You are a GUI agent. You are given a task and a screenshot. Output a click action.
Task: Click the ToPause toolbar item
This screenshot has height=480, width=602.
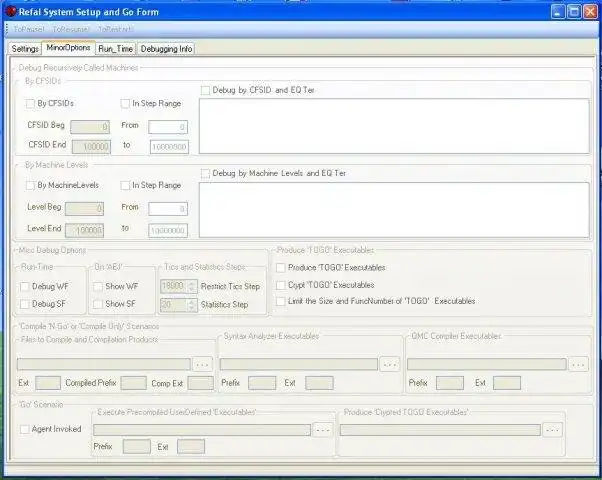(29, 29)
